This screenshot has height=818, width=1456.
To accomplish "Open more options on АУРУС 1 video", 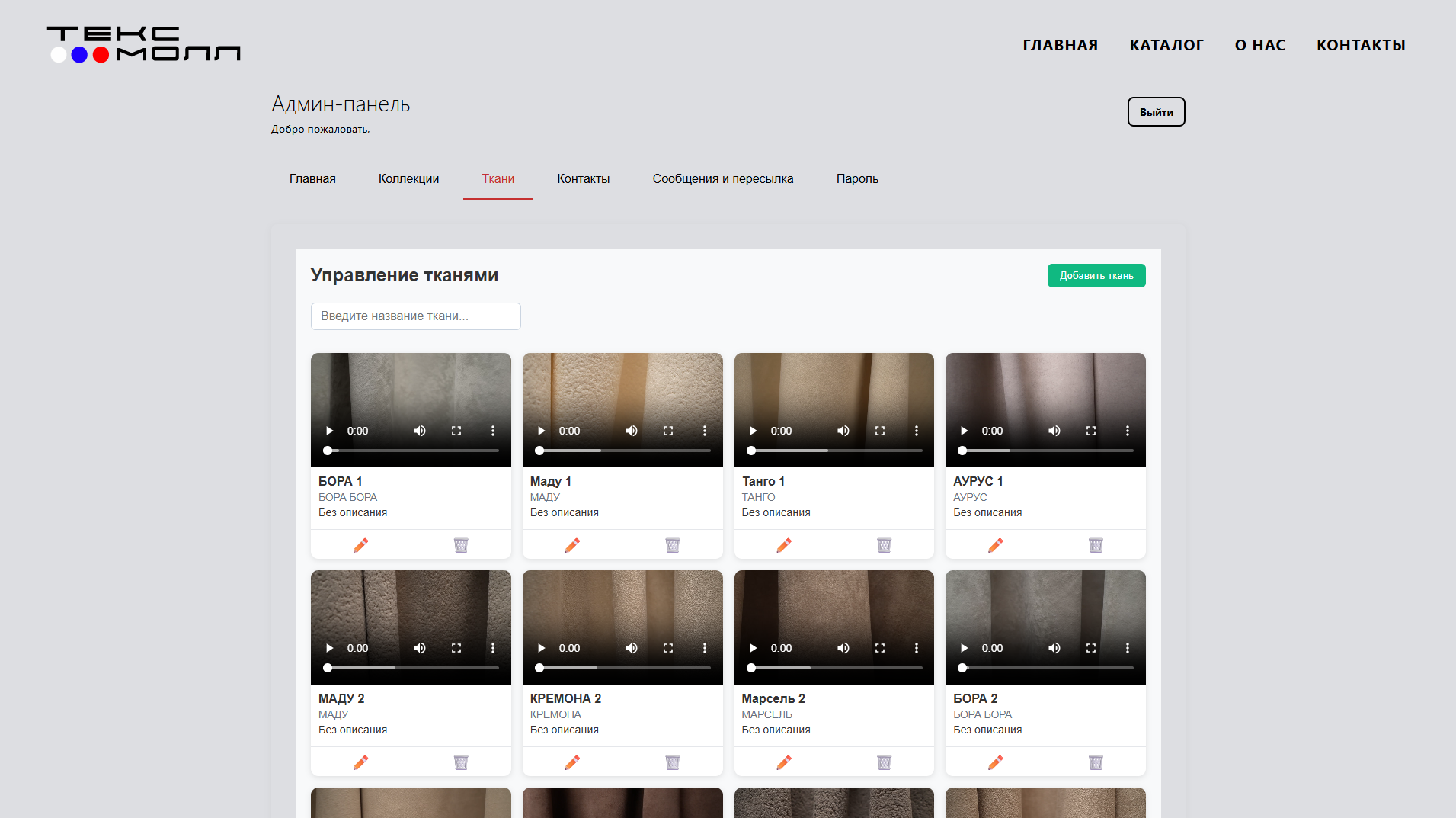I will [1128, 431].
